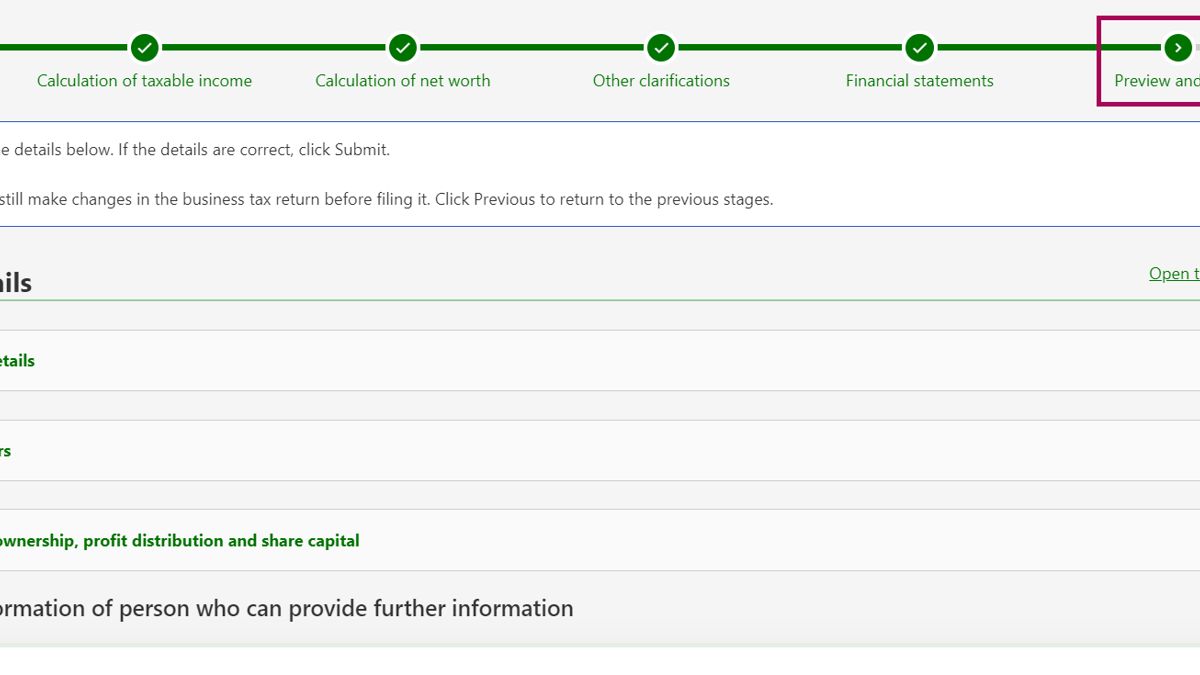Expand the section row ending in 'rs'
The height and width of the screenshot is (675, 1200).
click(x=6, y=451)
